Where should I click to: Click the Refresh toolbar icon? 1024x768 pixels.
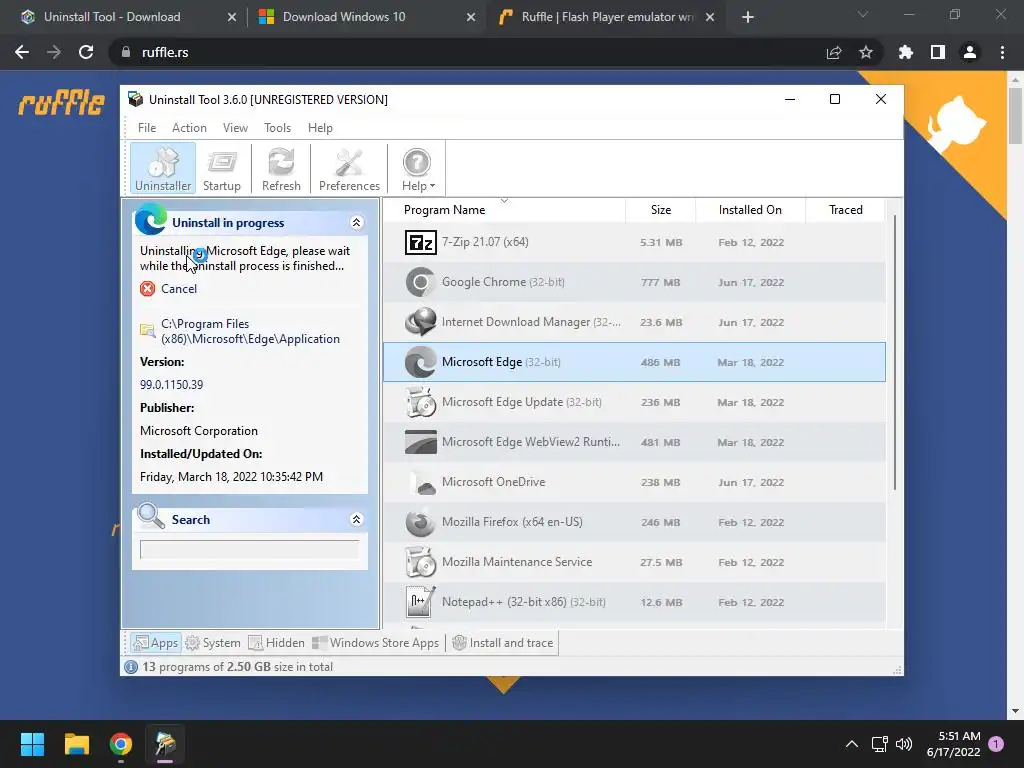click(281, 169)
